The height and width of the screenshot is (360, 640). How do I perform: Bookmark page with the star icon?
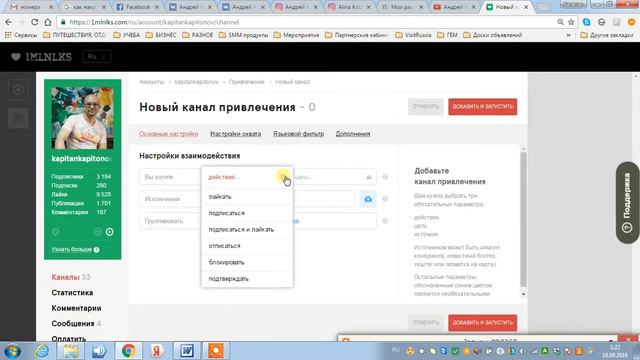[571, 22]
